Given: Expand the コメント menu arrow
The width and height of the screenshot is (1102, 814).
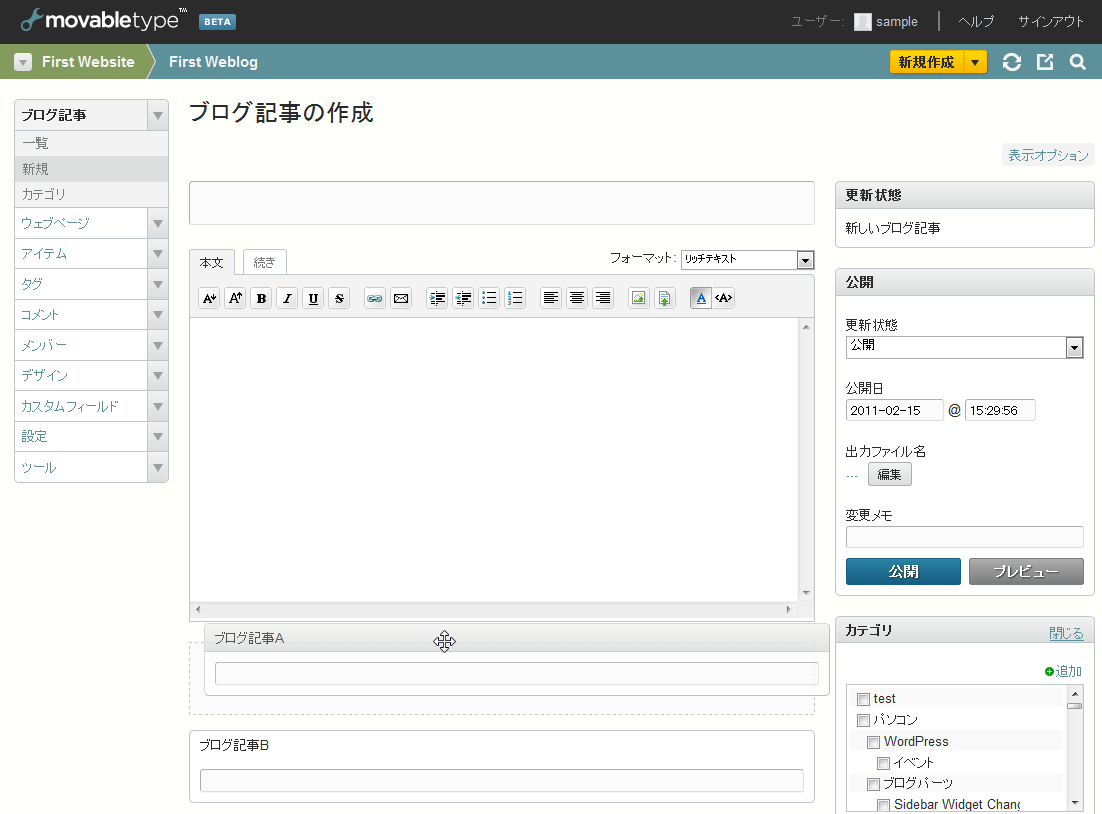Looking at the screenshot, I should tap(158, 315).
